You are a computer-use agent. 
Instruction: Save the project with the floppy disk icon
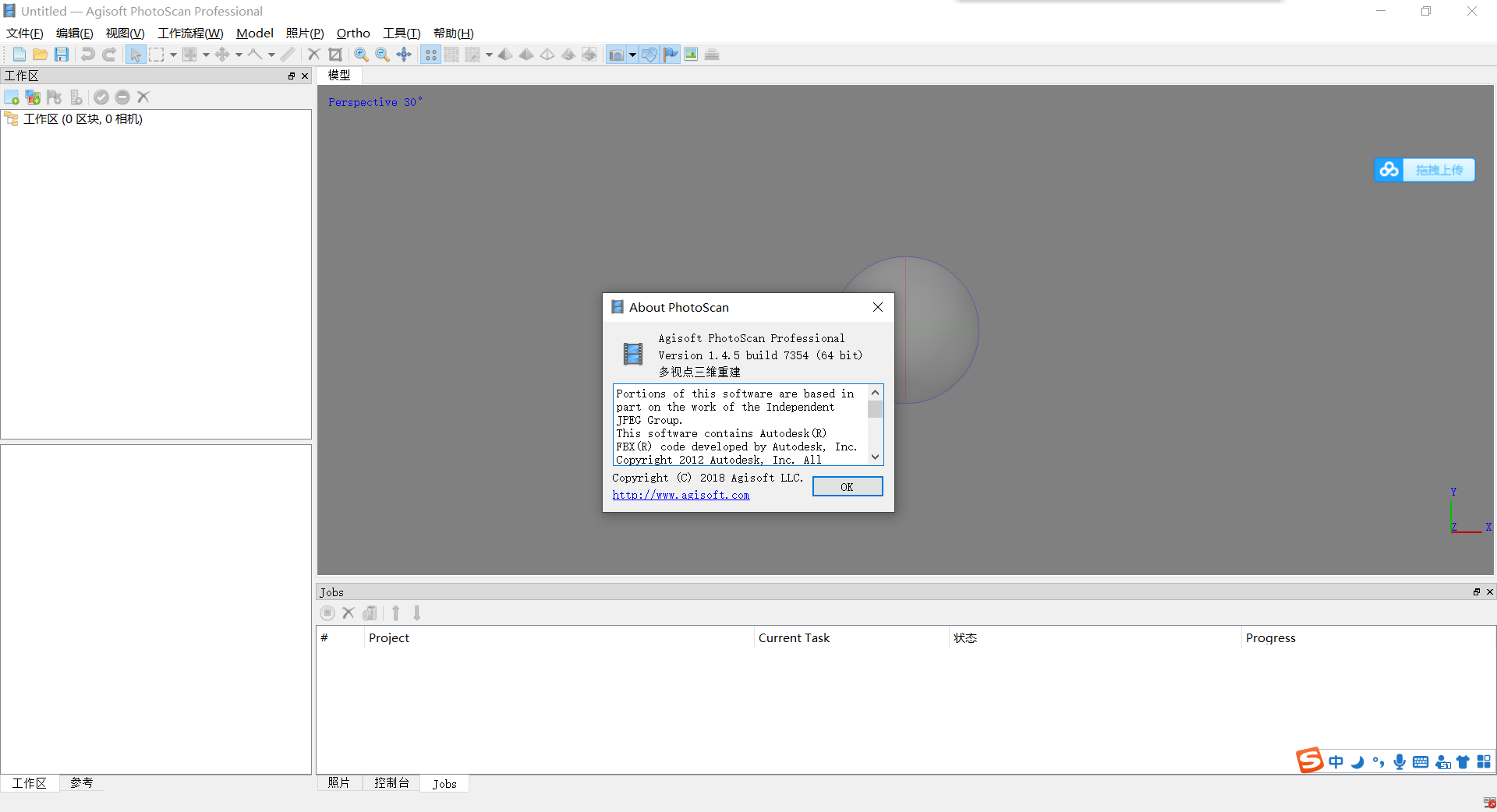pyautogui.click(x=62, y=55)
